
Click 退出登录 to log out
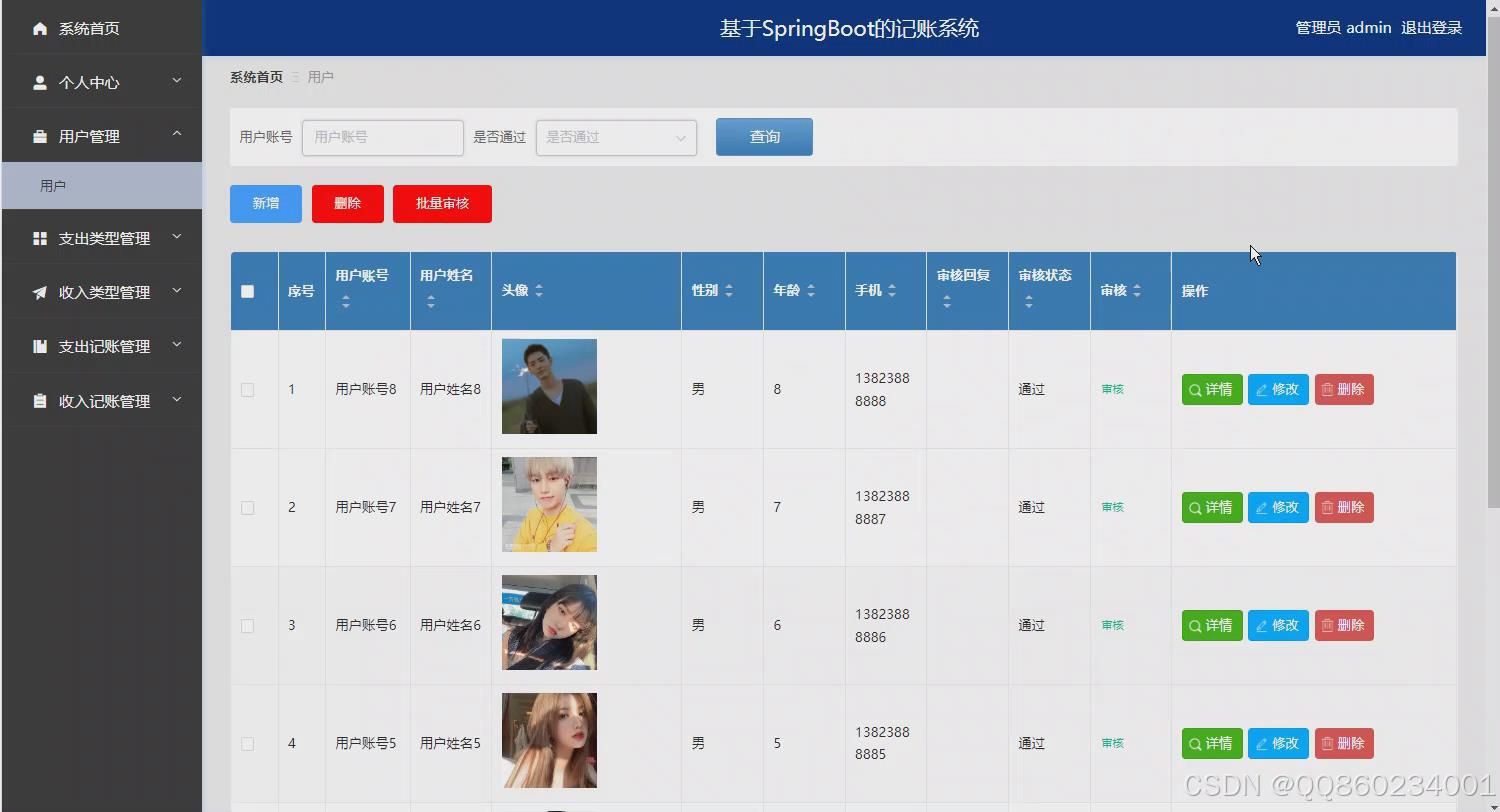(x=1432, y=28)
